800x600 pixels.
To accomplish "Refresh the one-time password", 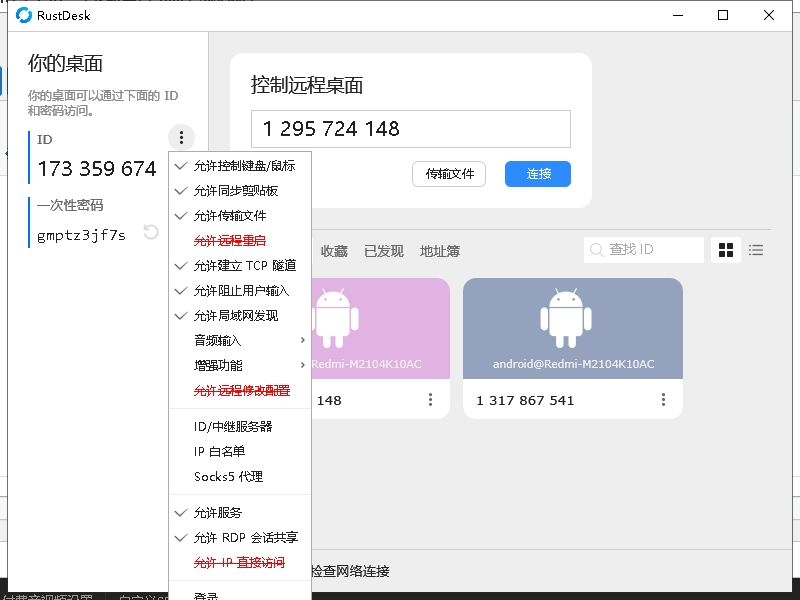I will point(151,232).
